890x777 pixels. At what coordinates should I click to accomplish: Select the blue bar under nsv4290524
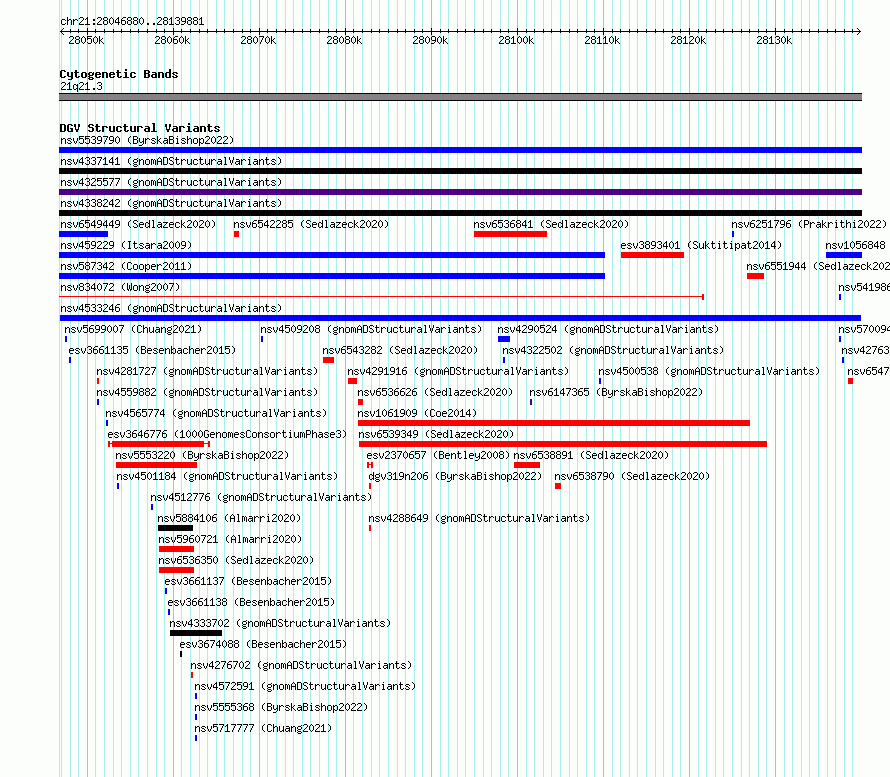(x=504, y=339)
